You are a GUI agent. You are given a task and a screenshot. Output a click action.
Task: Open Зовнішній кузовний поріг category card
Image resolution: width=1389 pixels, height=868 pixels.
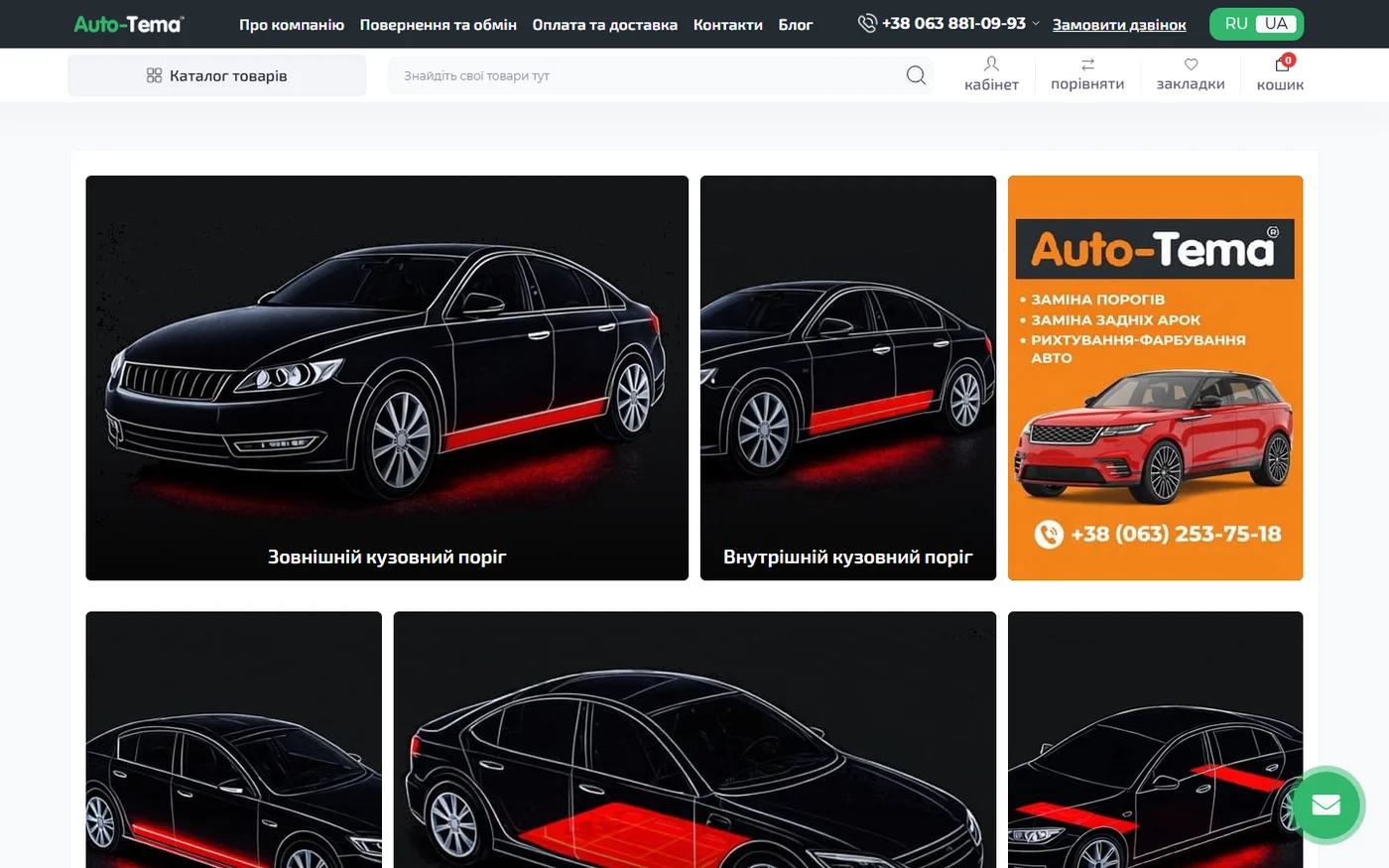[x=387, y=378]
